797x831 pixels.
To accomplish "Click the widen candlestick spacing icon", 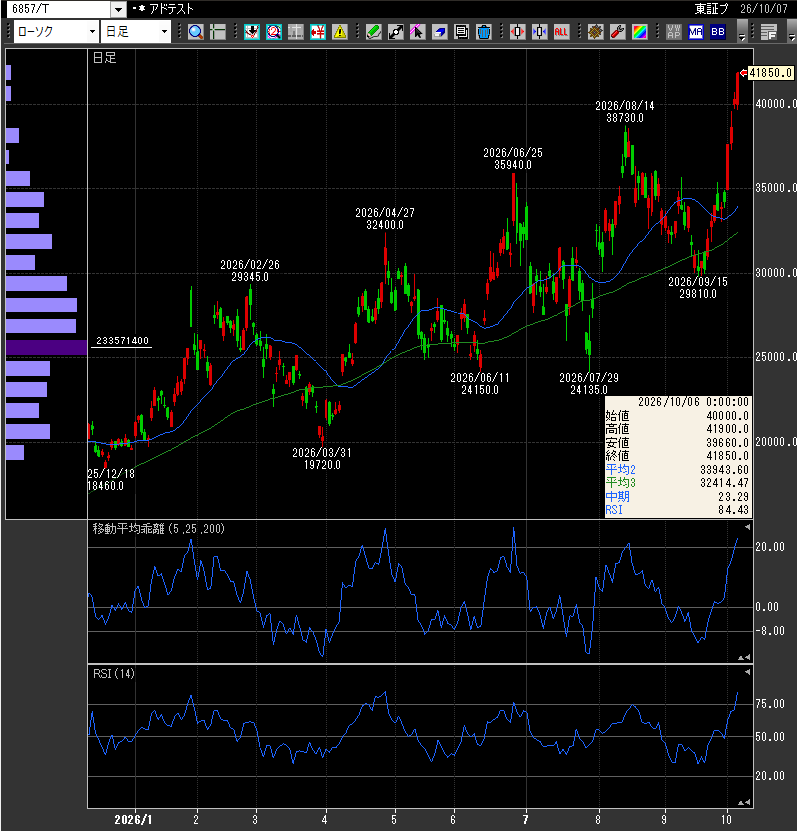I will click(517, 32).
